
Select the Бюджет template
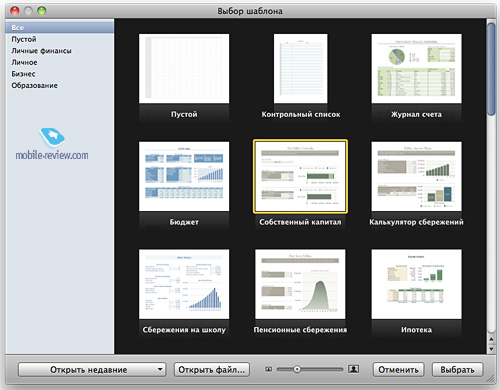[x=184, y=176]
